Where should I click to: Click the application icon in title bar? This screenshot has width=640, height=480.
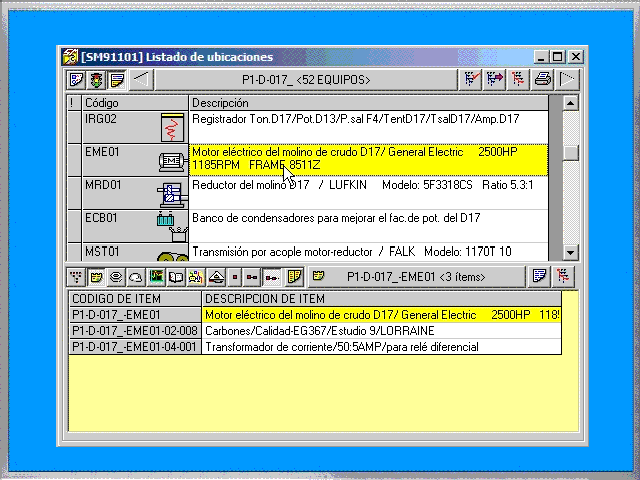(70, 57)
